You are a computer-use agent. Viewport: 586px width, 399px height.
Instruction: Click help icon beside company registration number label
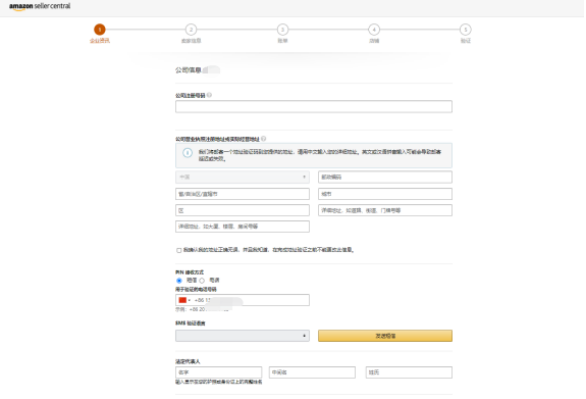(x=209, y=95)
